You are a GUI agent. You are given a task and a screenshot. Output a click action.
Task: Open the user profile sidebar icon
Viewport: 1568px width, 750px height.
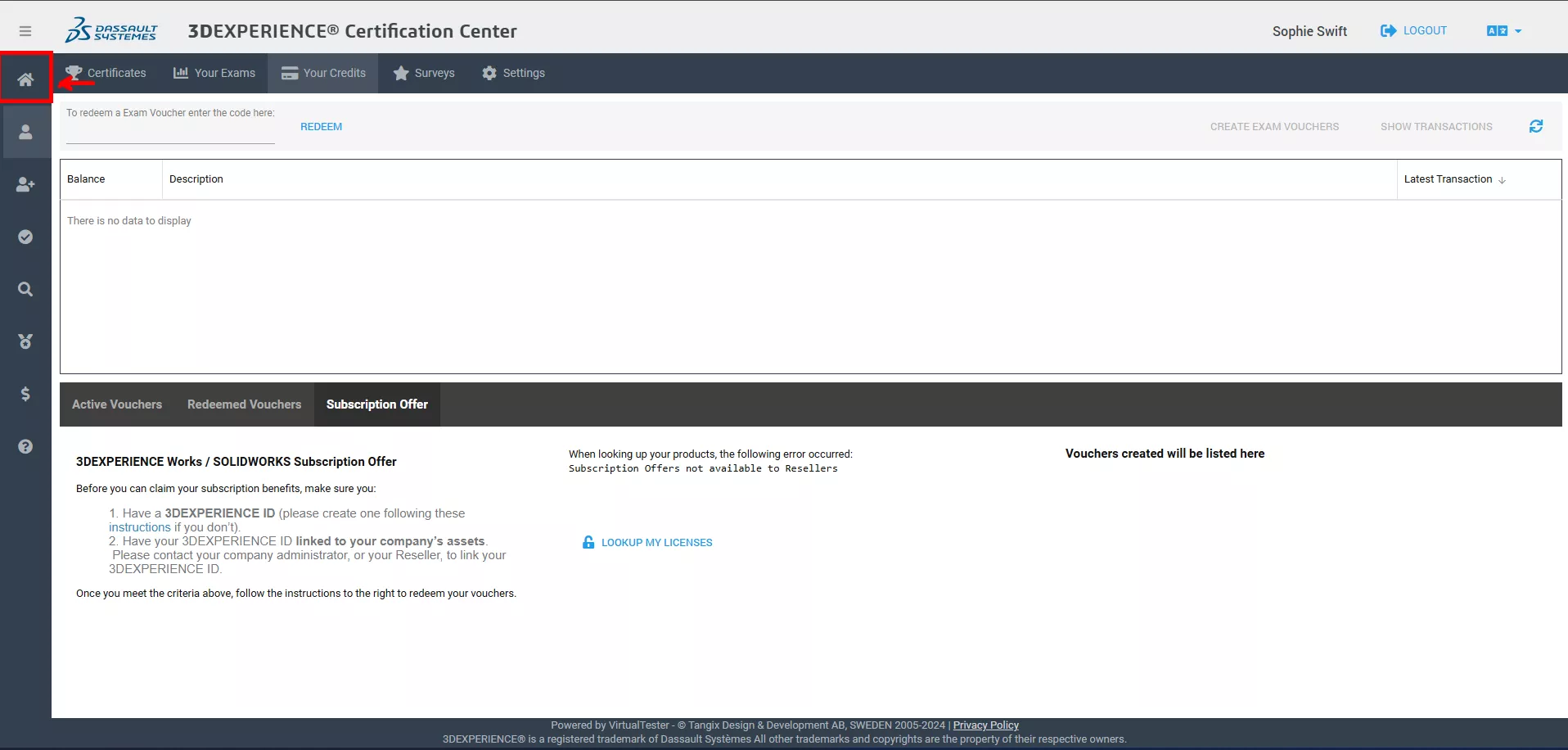coord(25,132)
